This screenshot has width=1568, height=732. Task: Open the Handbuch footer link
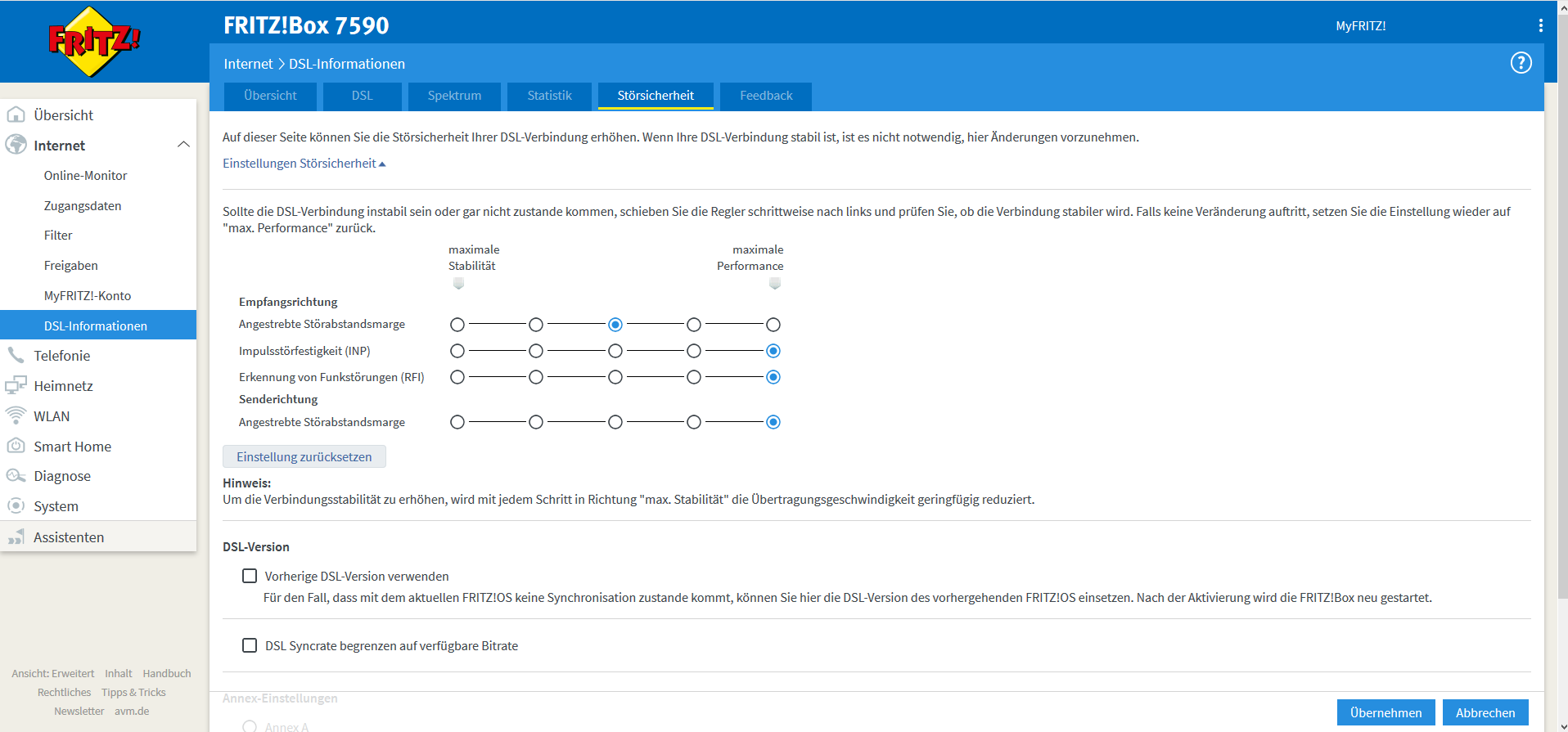tap(167, 673)
